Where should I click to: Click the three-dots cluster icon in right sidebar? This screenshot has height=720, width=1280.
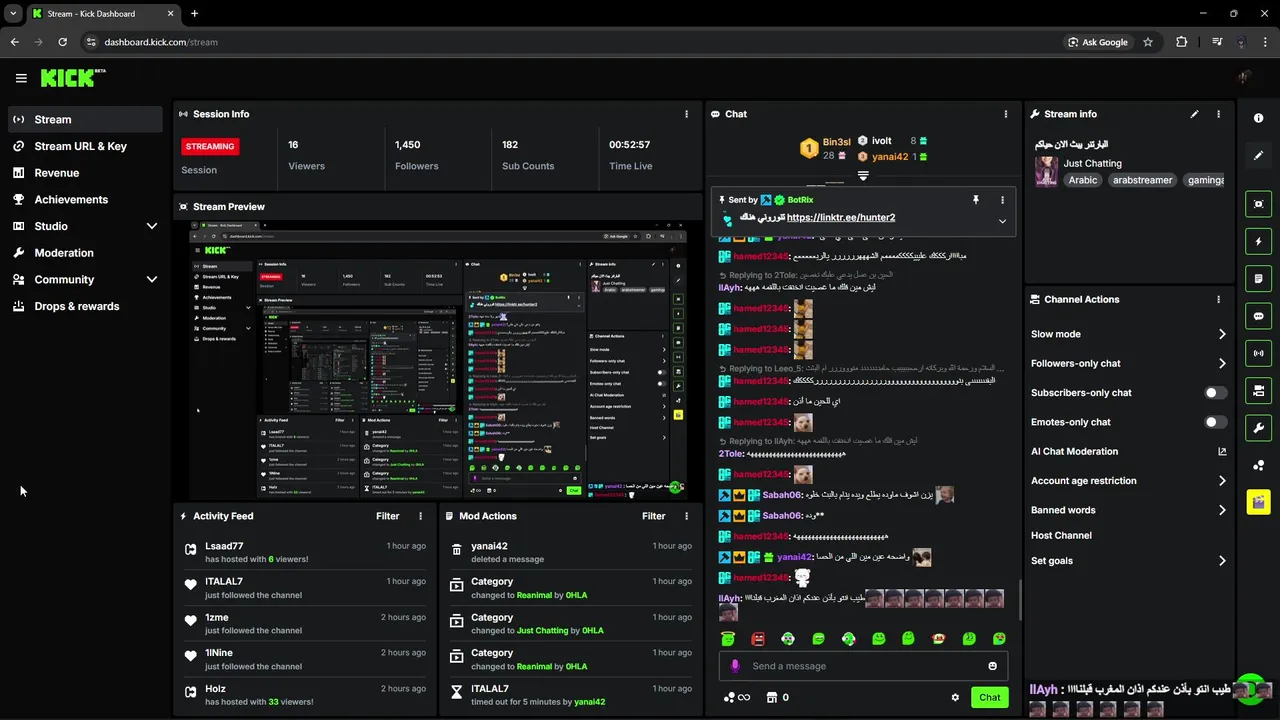click(1258, 465)
